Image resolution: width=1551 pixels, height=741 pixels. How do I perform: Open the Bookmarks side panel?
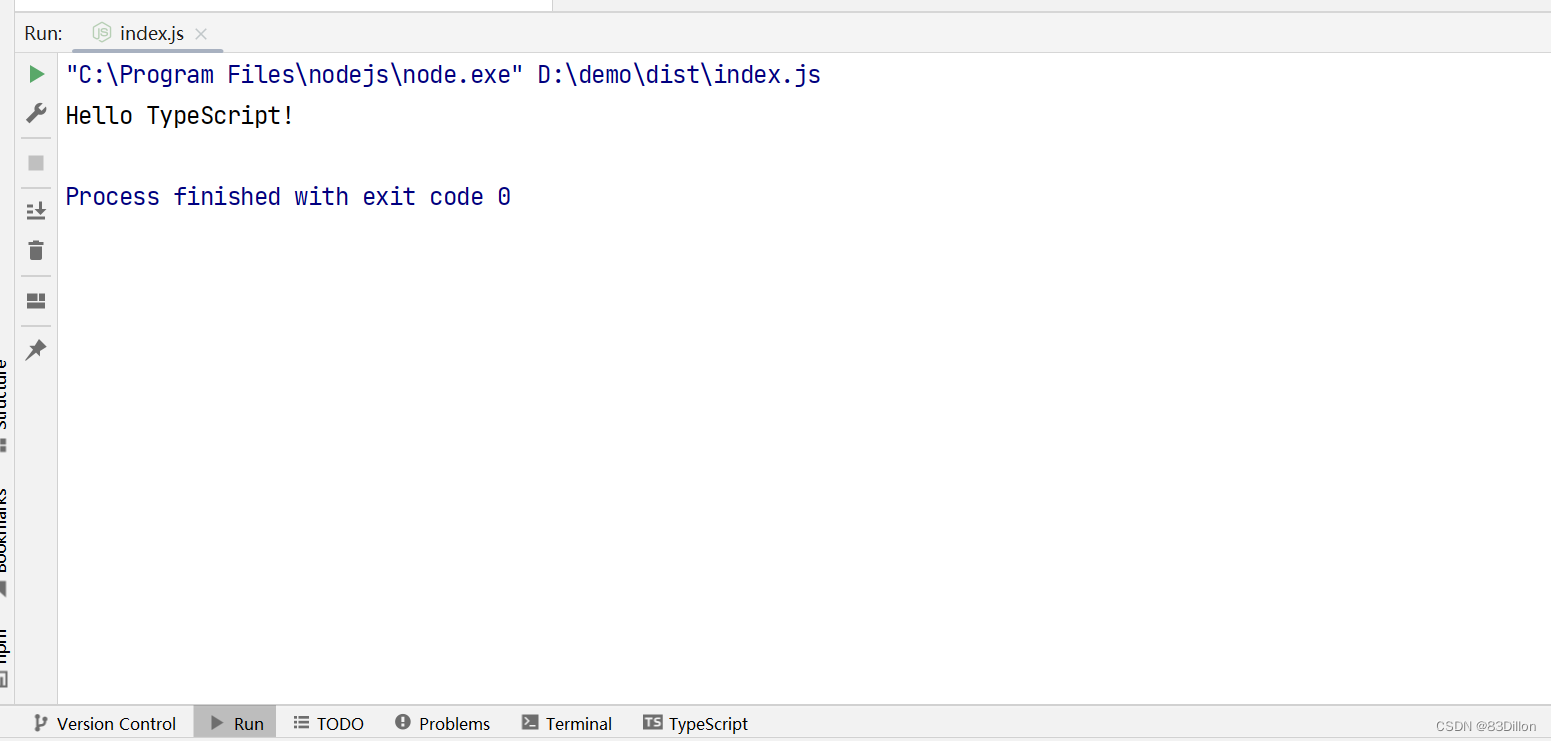click(x=4, y=542)
